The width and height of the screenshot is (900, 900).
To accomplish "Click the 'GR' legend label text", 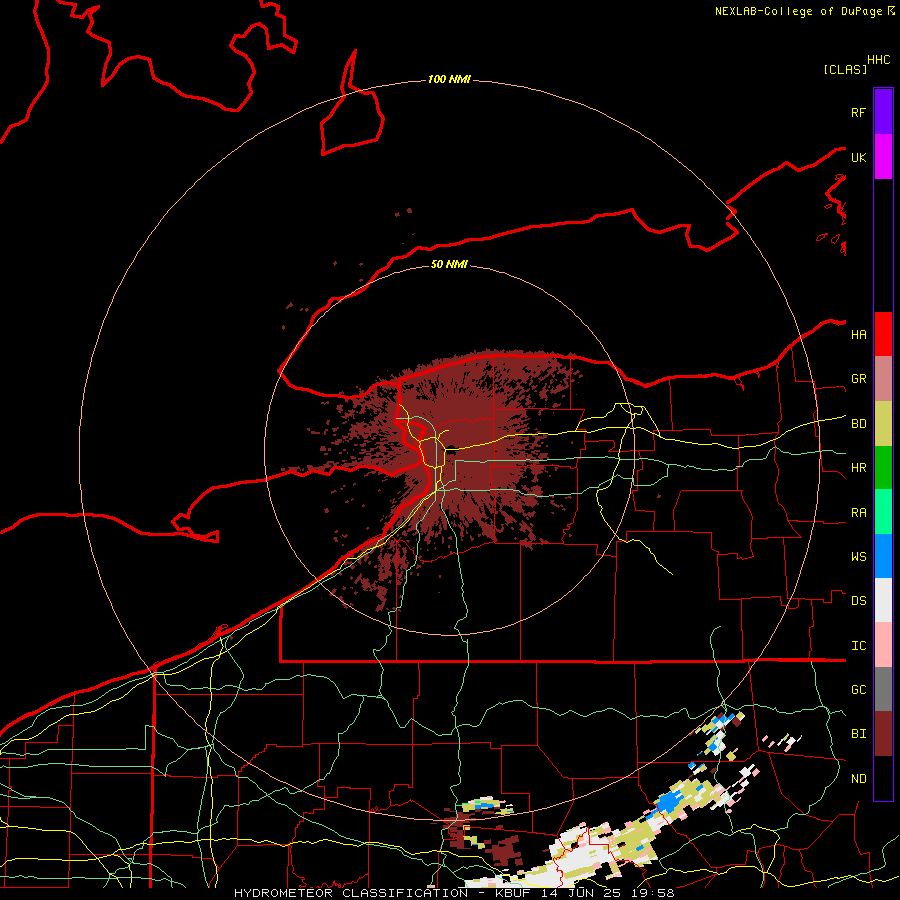I will click(859, 379).
